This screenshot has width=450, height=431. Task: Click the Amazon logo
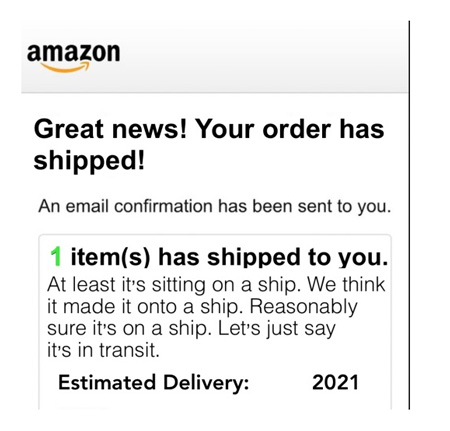(73, 57)
